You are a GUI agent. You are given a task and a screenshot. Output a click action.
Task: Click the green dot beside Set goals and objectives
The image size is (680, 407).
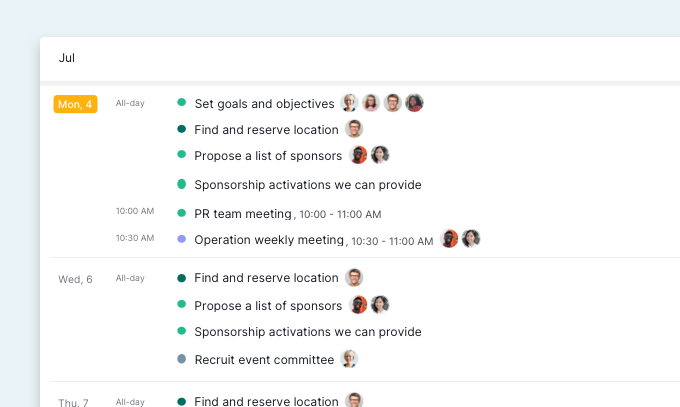point(181,102)
